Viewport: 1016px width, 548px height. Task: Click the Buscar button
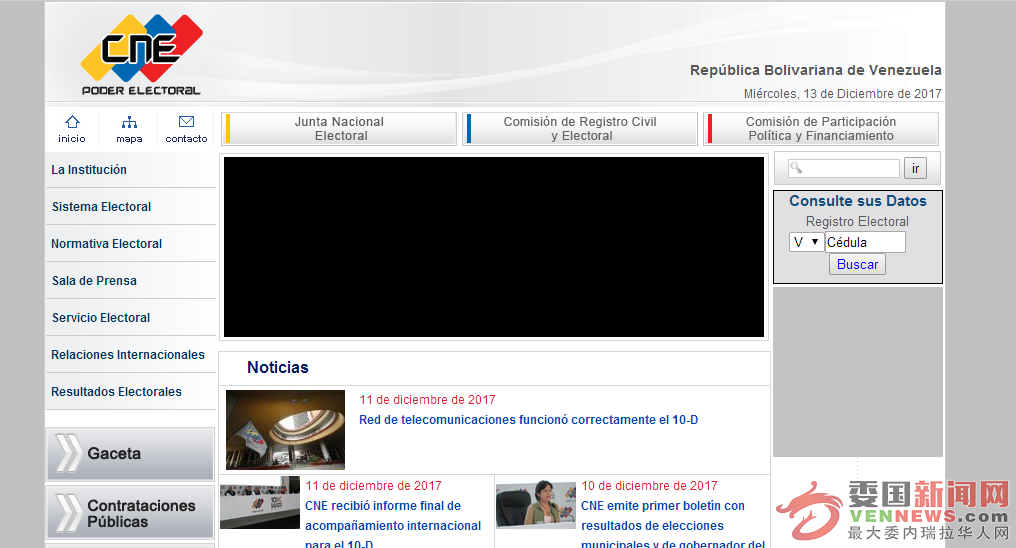[x=857, y=264]
